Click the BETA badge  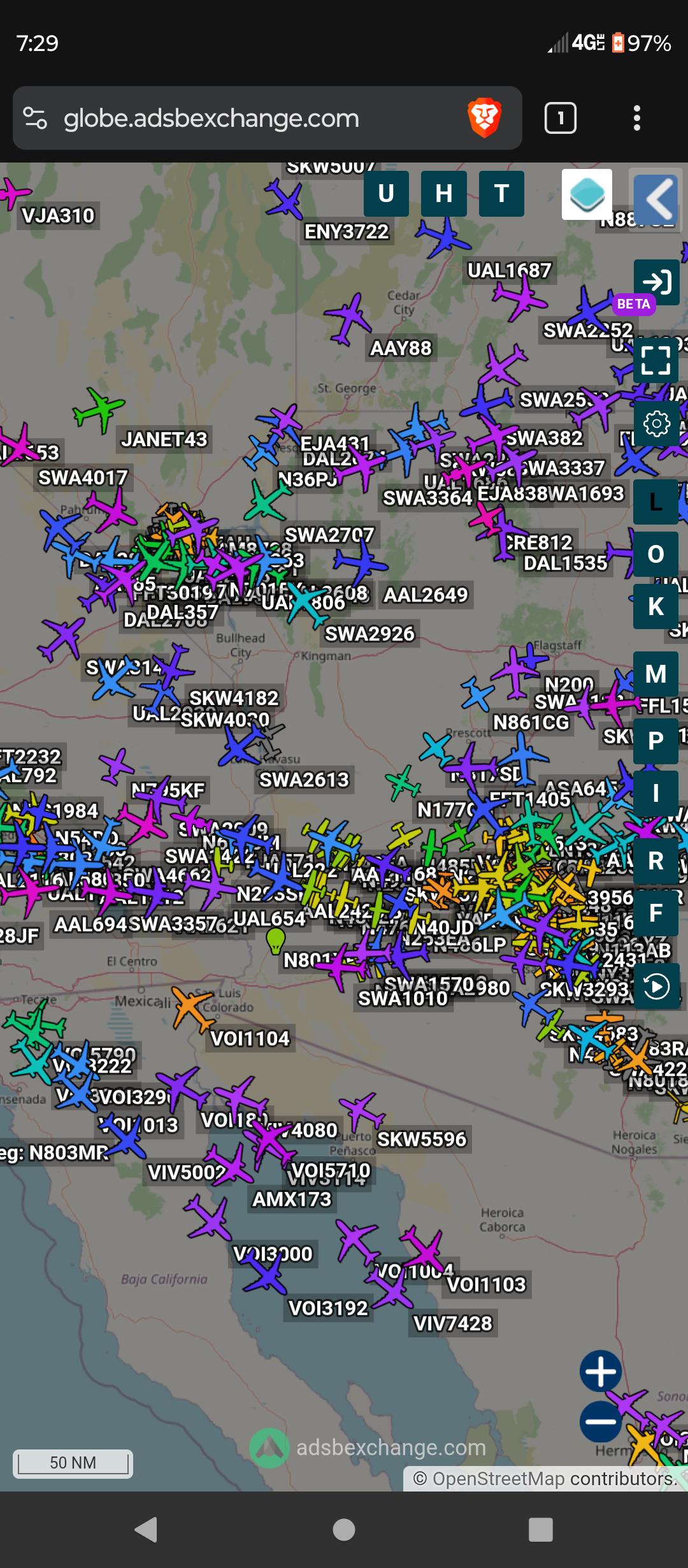click(x=634, y=304)
